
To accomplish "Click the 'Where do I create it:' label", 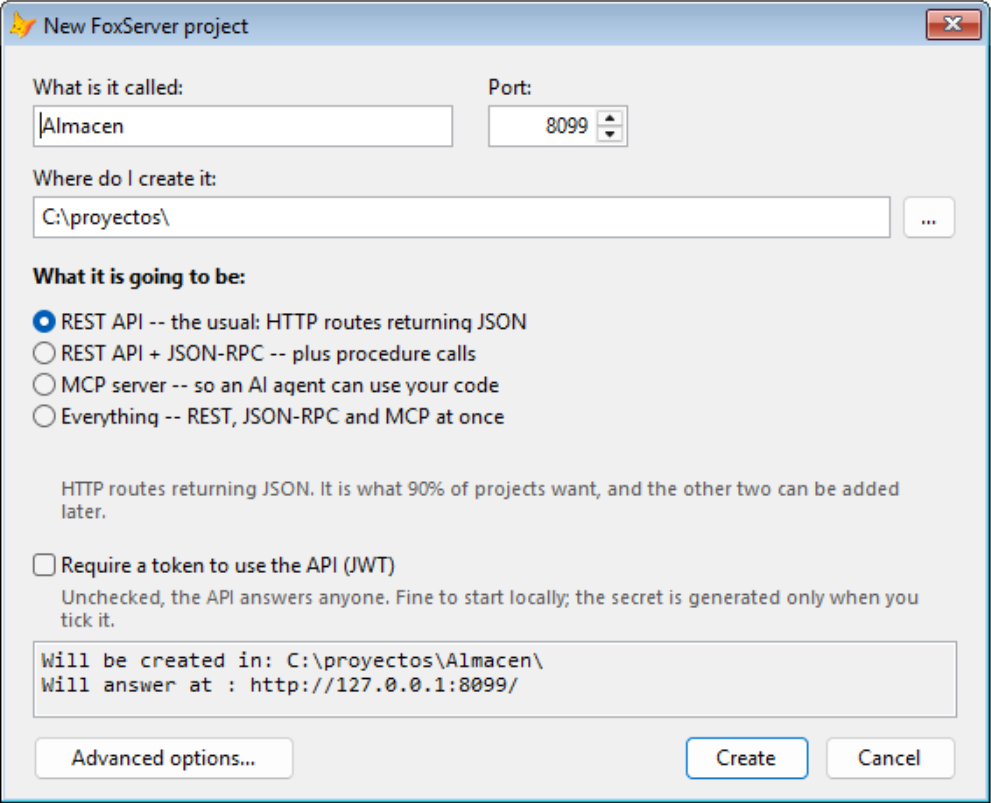I will pos(125,179).
